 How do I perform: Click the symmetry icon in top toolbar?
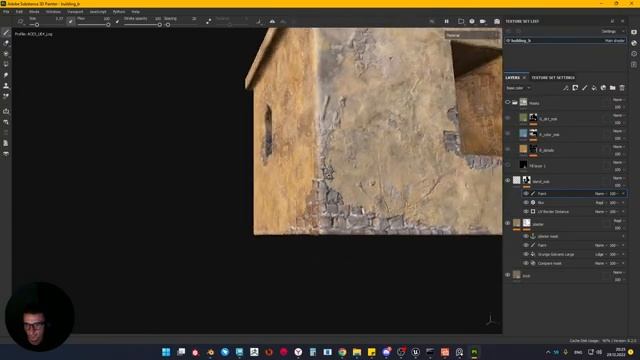272,21
